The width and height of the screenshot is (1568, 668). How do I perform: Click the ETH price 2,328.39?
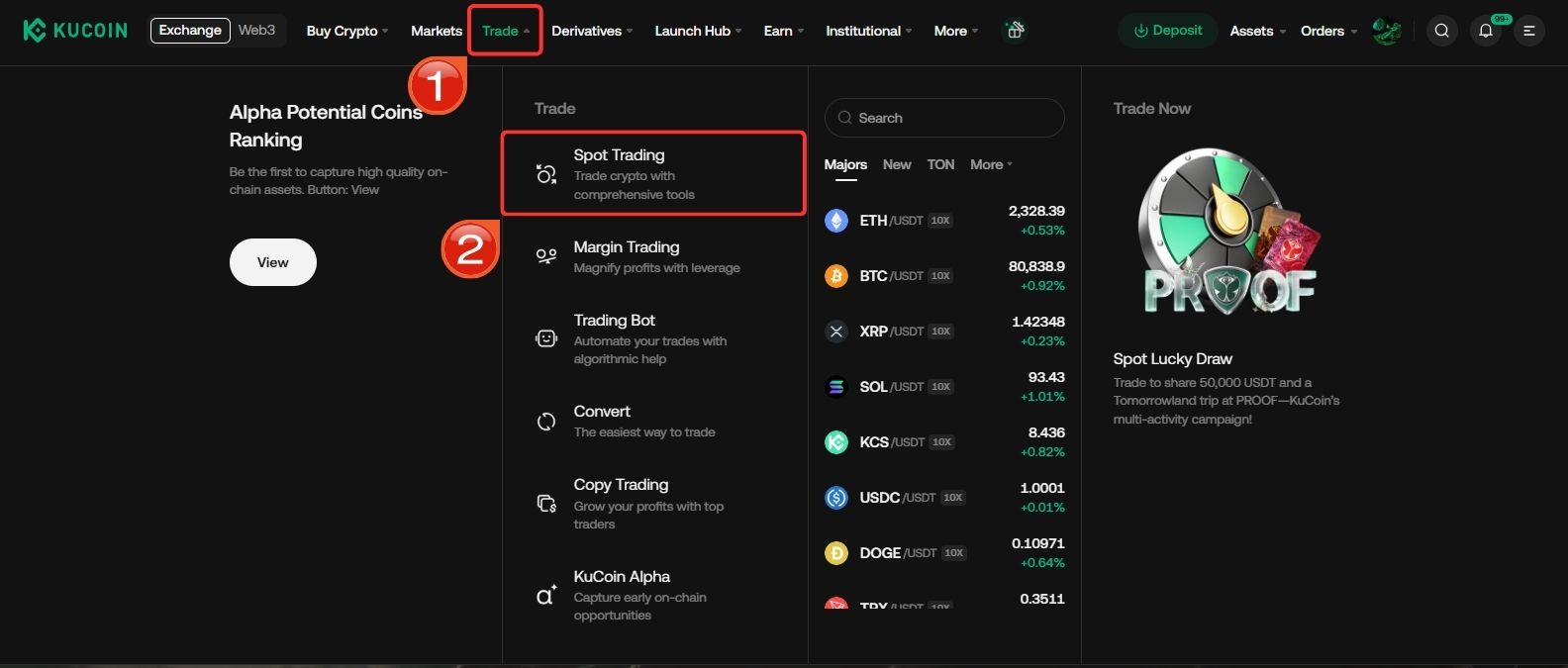pos(1036,211)
